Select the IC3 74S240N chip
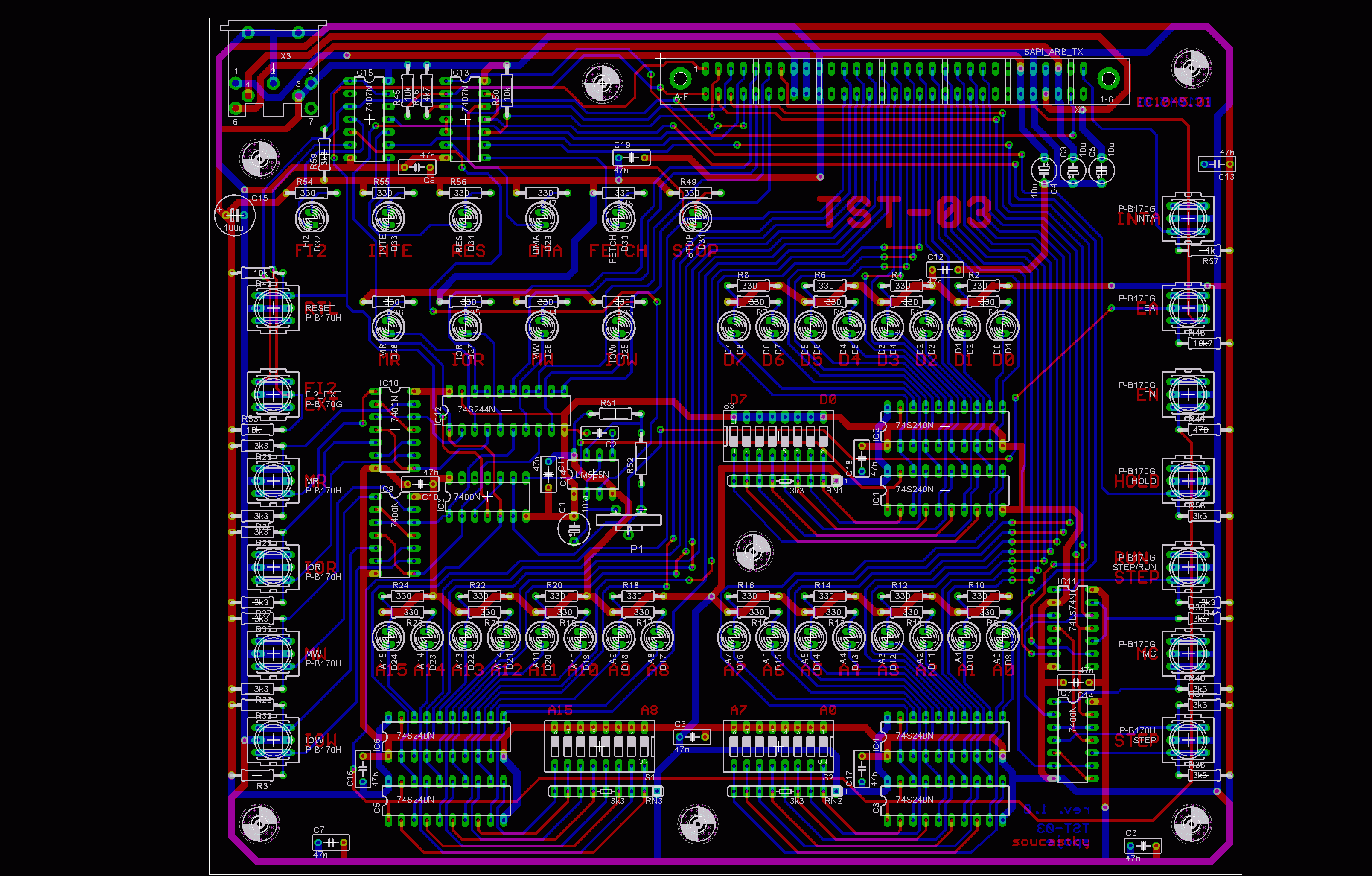This screenshot has height=876, width=1372. pyautogui.click(x=945, y=801)
